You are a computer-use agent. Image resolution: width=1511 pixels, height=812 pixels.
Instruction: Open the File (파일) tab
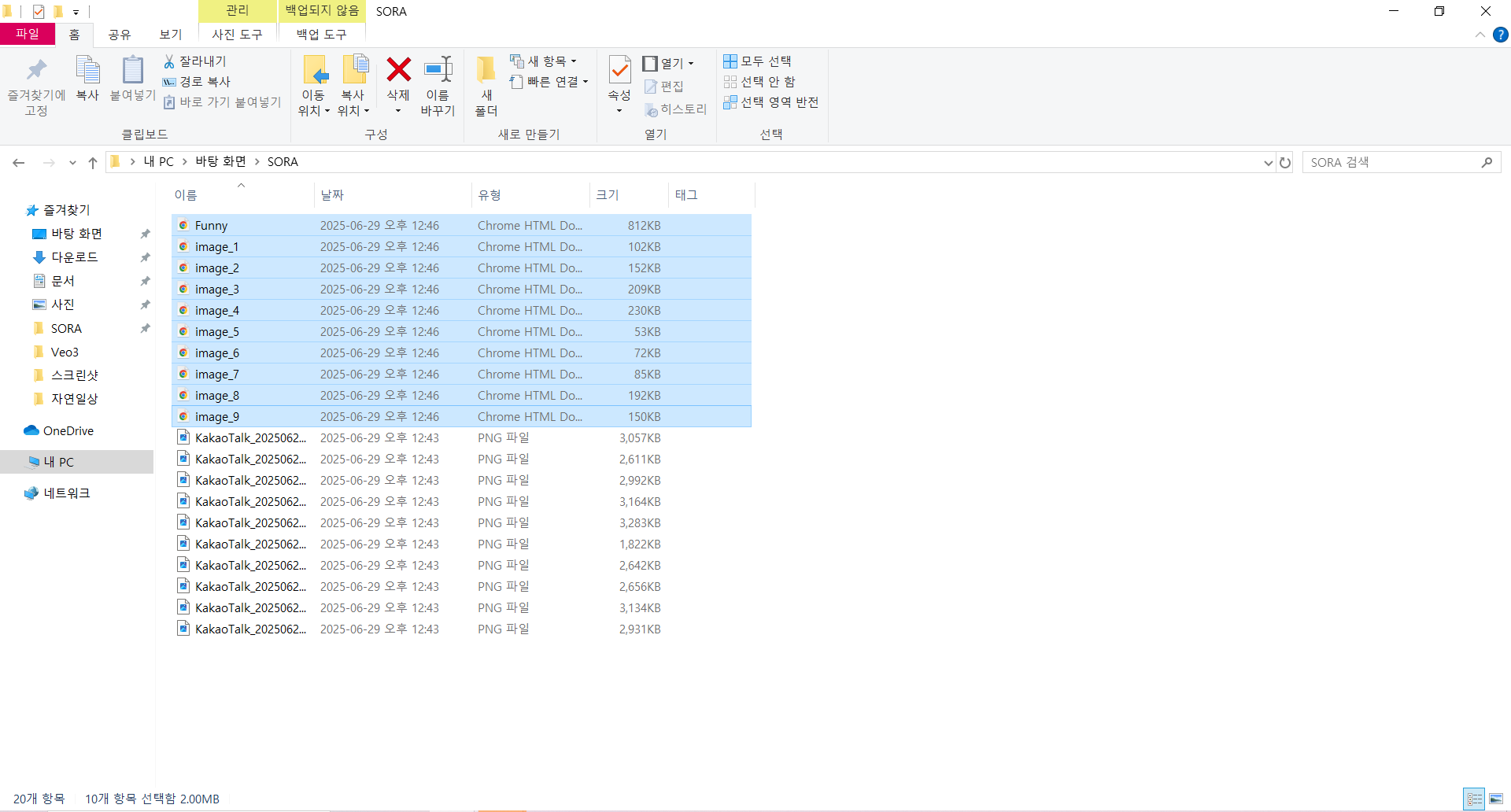click(28, 34)
